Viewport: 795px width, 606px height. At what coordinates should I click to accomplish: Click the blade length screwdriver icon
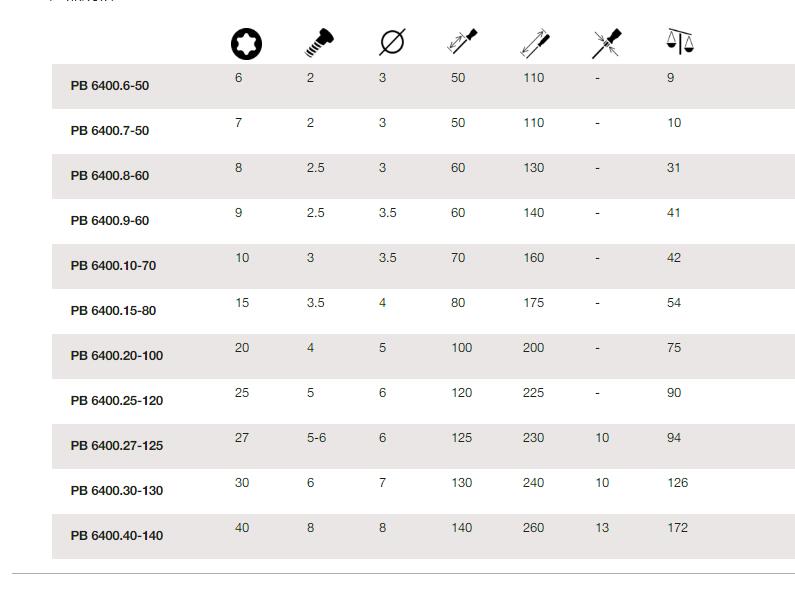tap(462, 41)
